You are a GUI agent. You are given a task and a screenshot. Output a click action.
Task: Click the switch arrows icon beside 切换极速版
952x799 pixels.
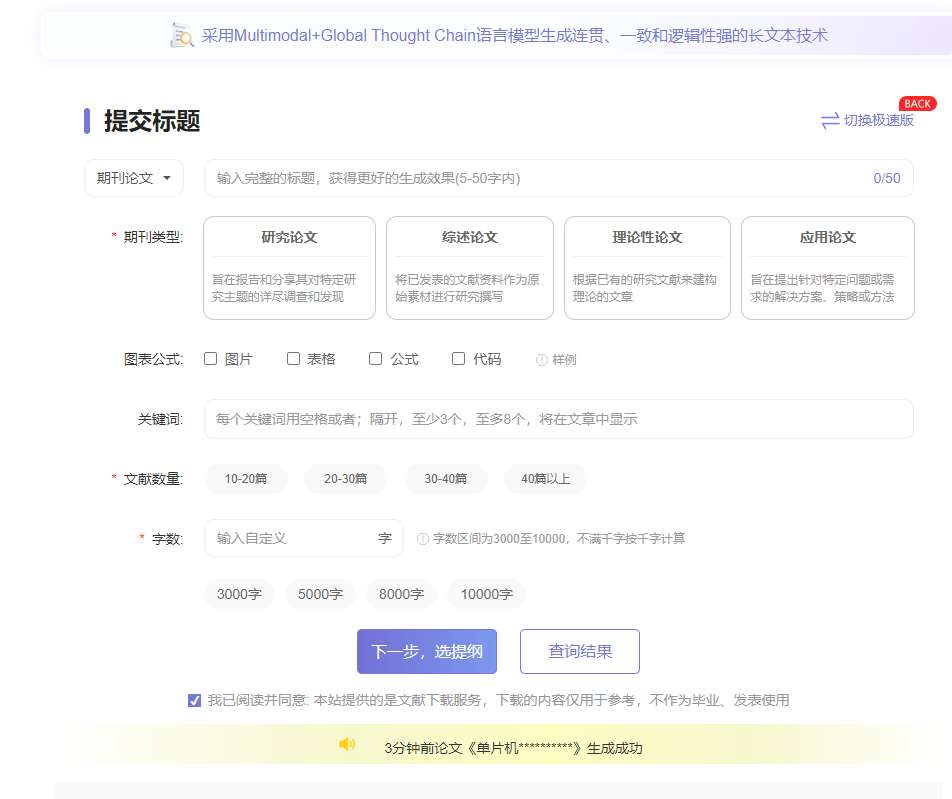click(830, 120)
